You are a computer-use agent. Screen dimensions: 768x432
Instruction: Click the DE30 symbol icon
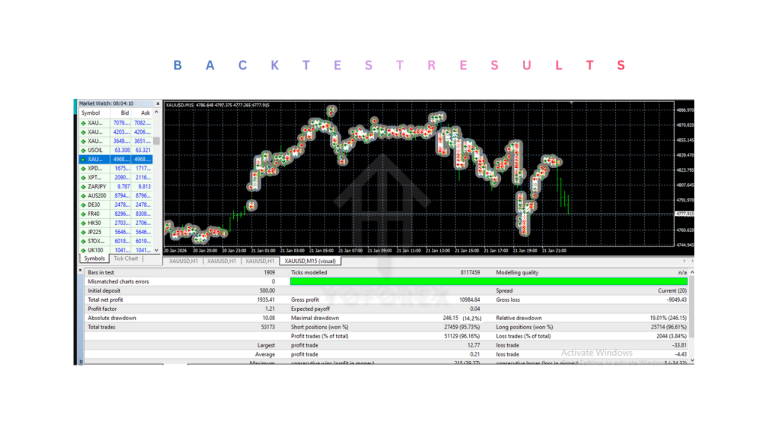pyautogui.click(x=83, y=205)
